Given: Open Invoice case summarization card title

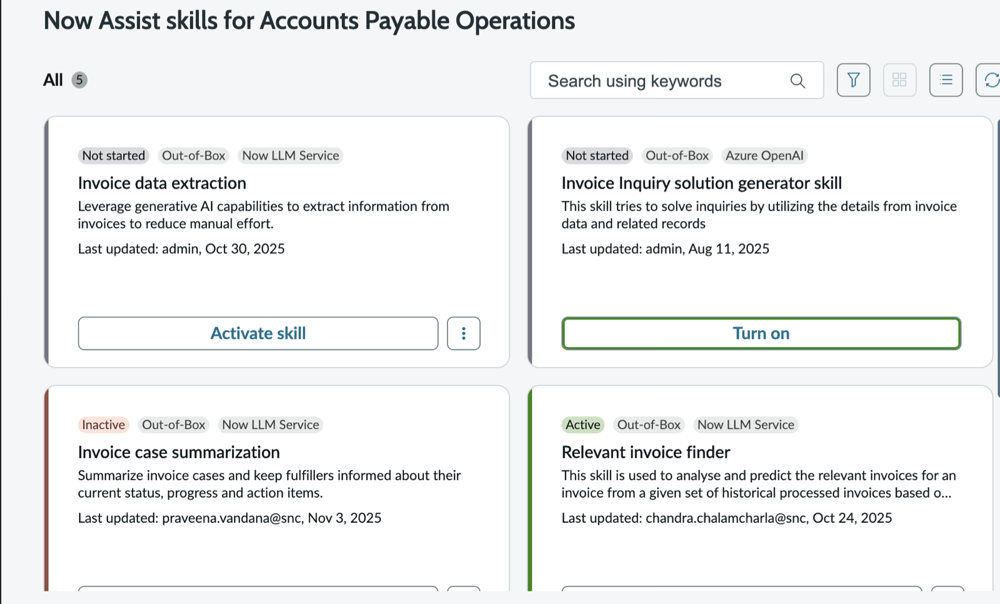Looking at the screenshot, I should 179,452.
